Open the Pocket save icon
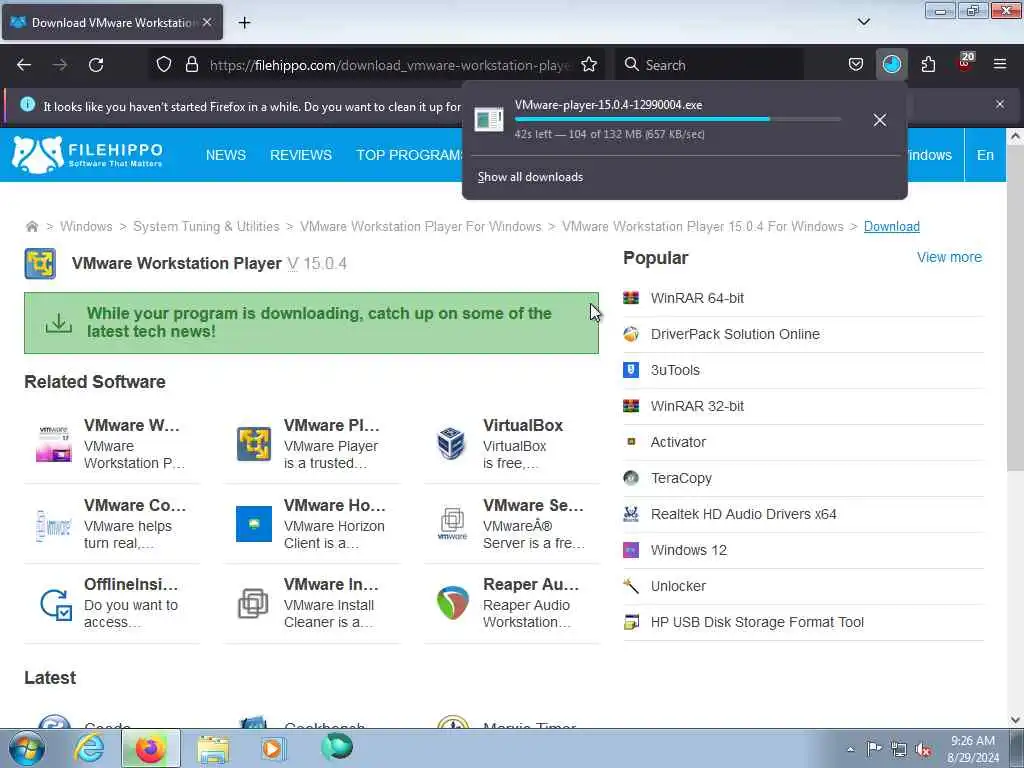Screen dimensions: 1024x768 [x=856, y=65]
